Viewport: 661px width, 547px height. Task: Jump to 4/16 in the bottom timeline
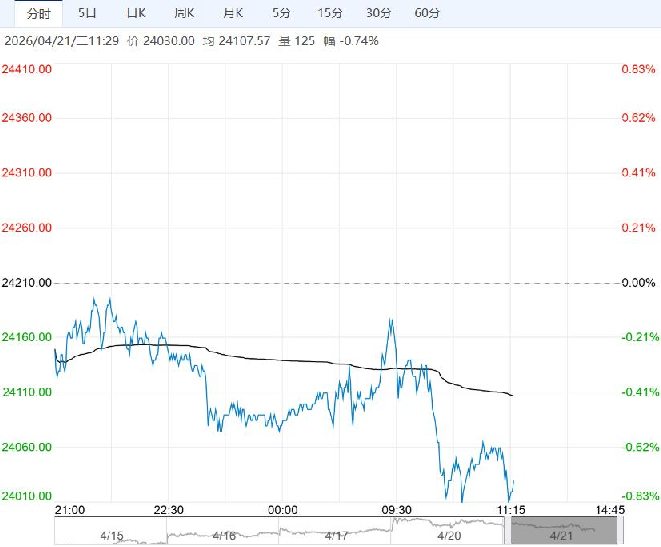click(x=224, y=535)
